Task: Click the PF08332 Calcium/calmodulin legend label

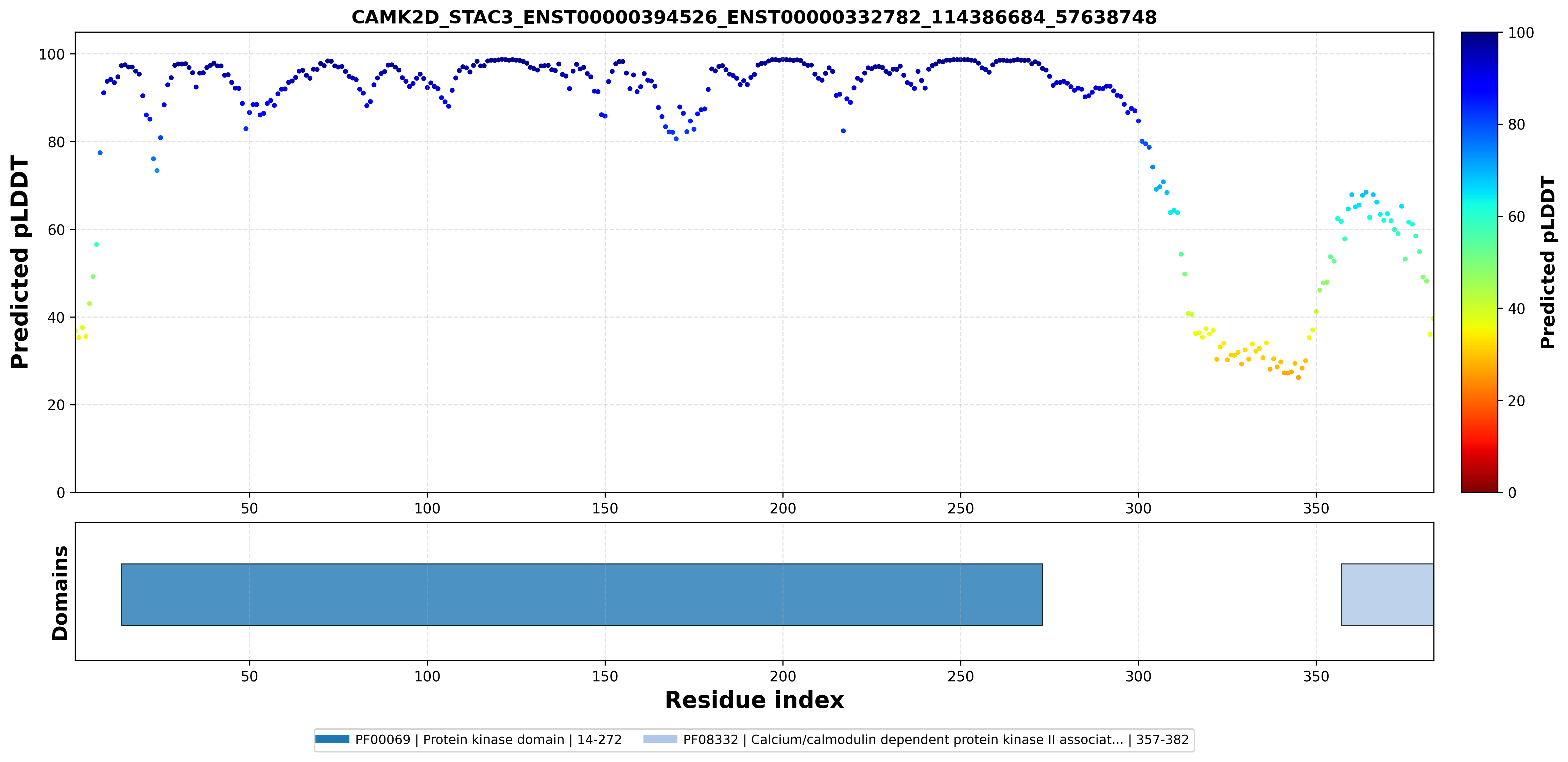Action: coord(935,740)
